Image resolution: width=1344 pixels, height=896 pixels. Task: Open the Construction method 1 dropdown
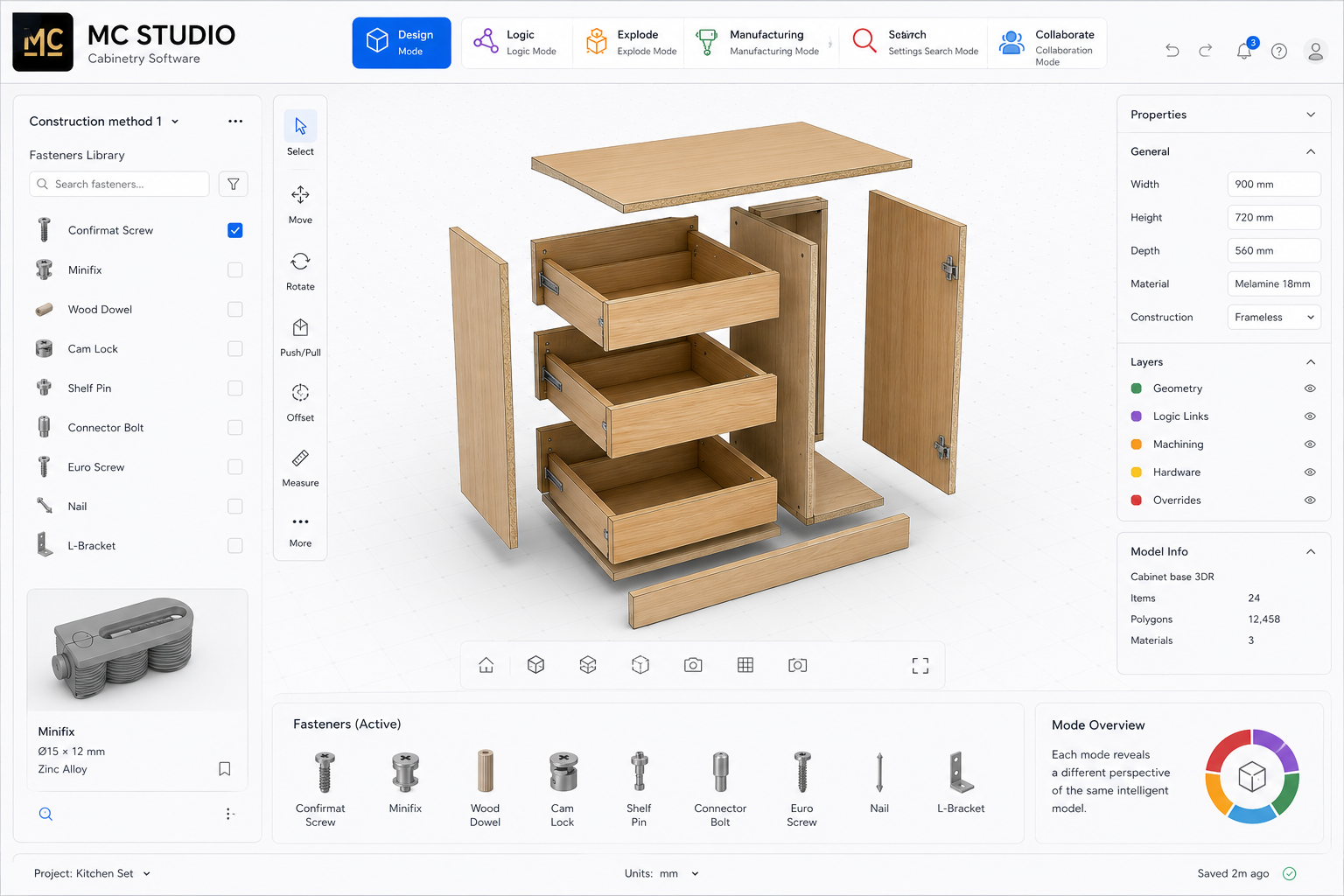[105, 121]
